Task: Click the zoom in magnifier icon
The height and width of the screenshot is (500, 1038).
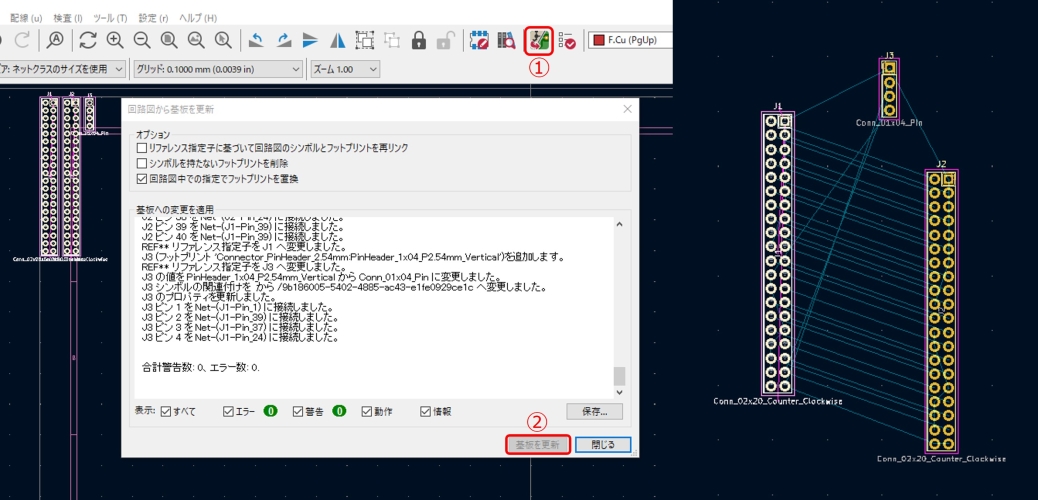Action: (115, 41)
